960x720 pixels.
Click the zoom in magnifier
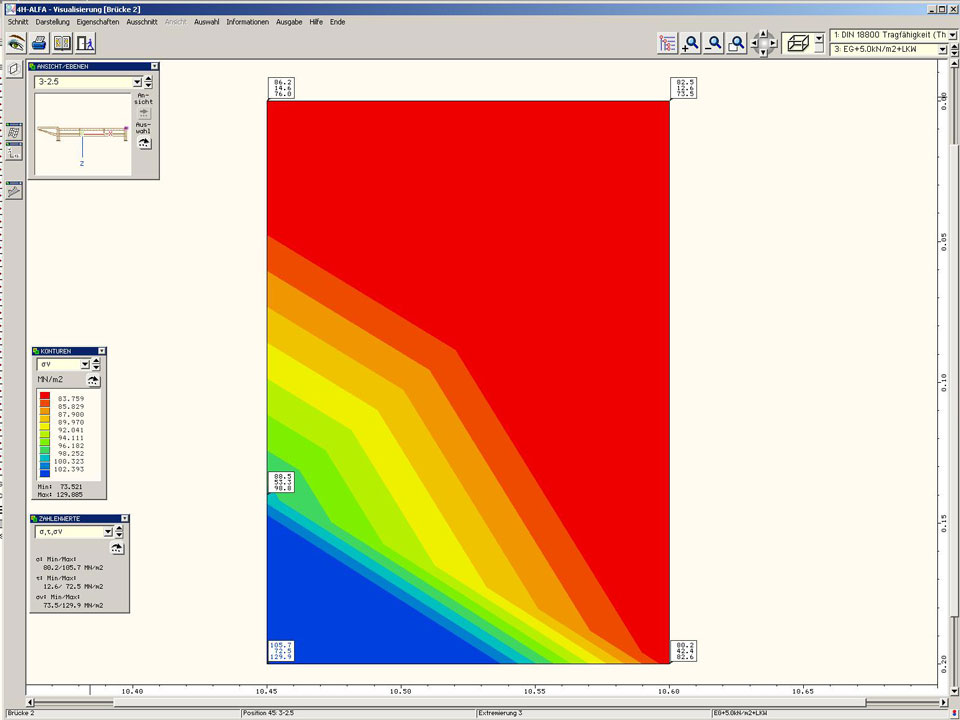691,43
